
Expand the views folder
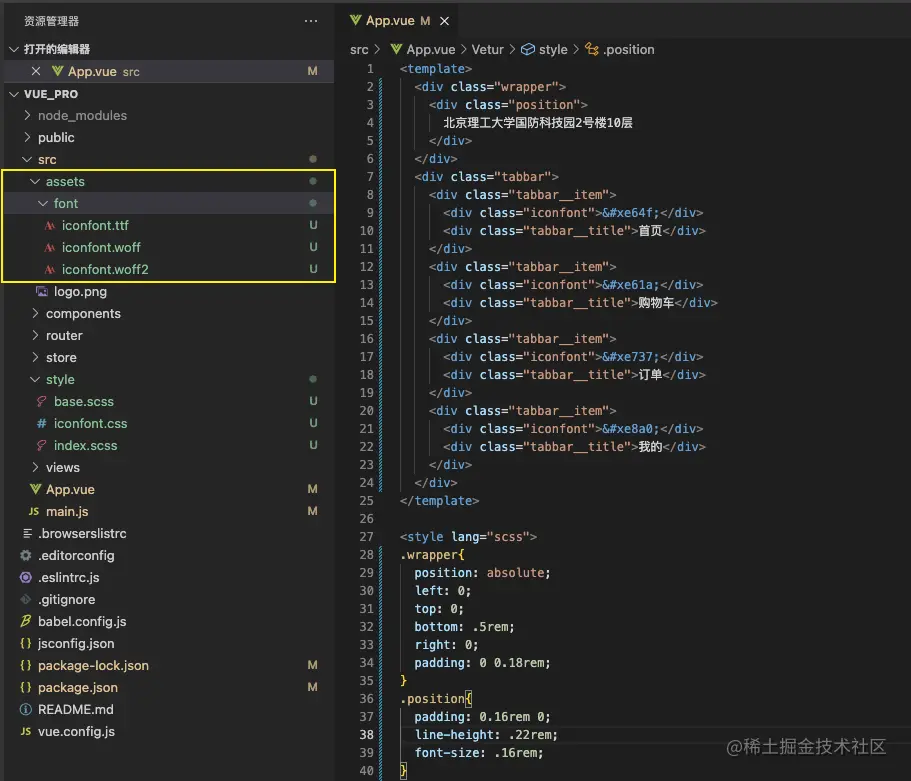click(35, 467)
